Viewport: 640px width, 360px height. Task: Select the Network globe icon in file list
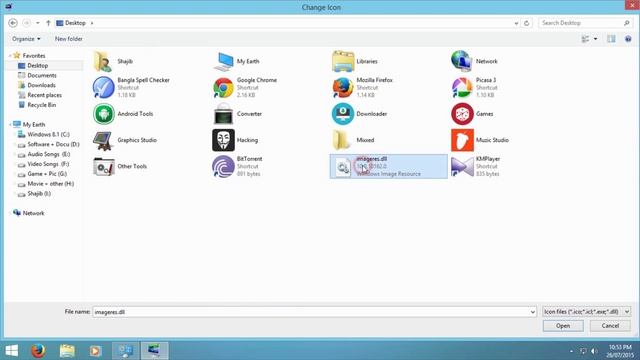point(462,61)
